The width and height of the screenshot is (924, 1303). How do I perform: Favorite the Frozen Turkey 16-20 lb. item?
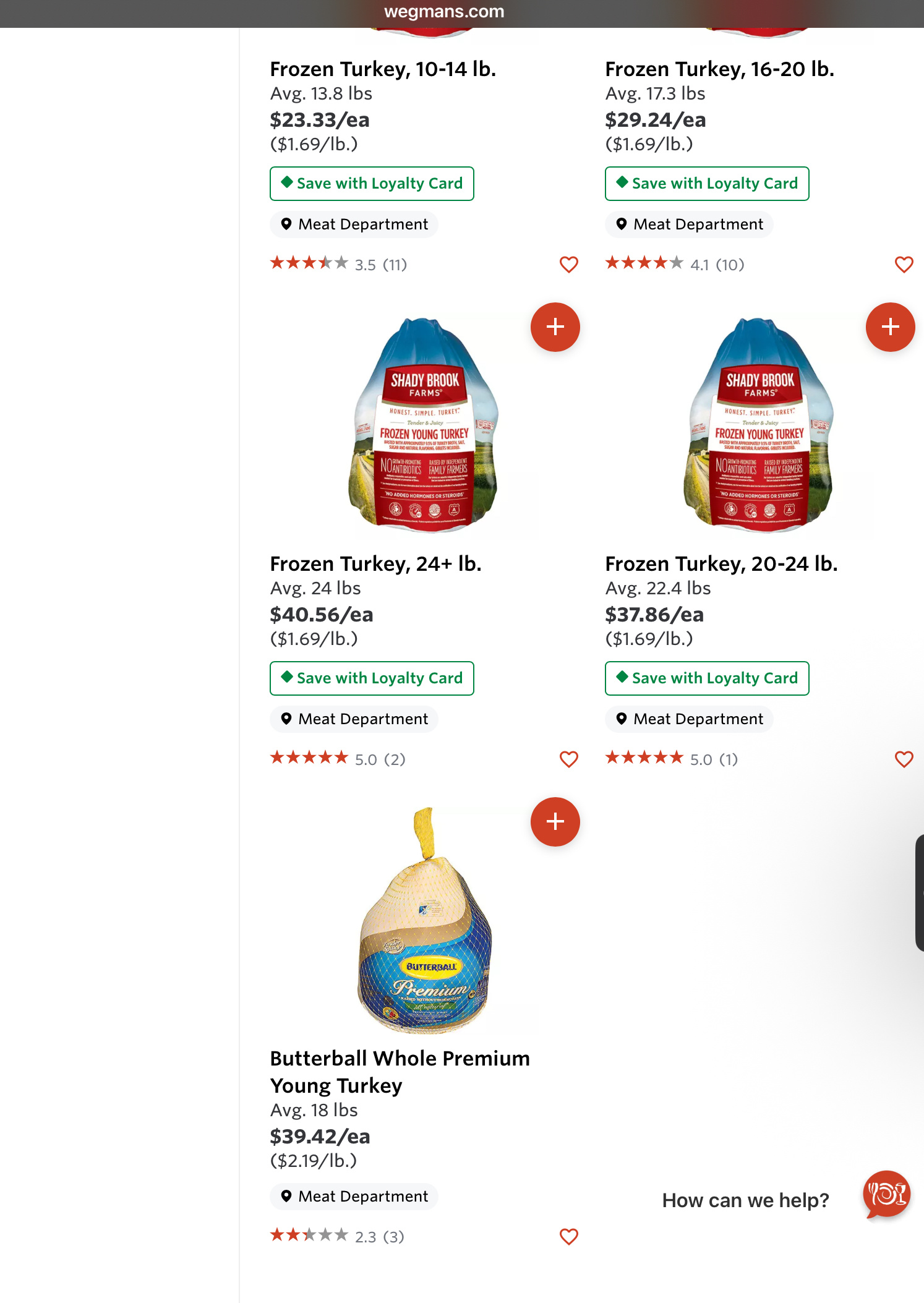tap(904, 265)
